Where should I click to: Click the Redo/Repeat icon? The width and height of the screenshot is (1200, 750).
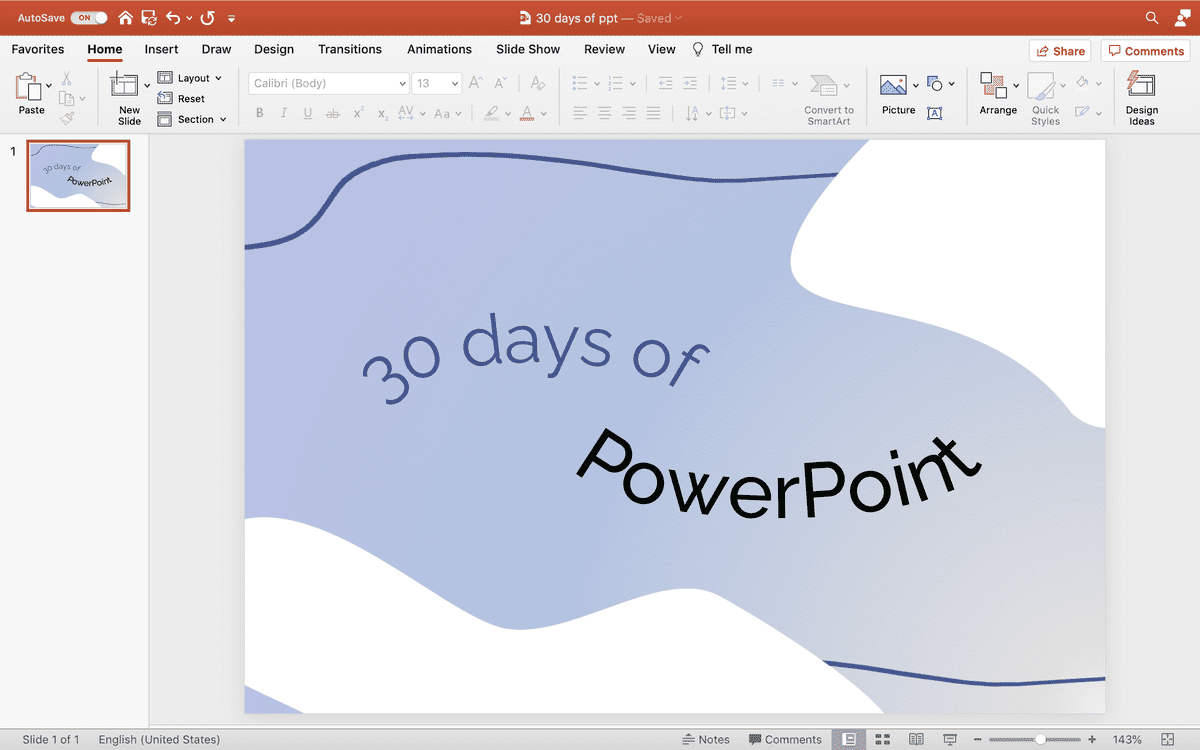click(207, 18)
